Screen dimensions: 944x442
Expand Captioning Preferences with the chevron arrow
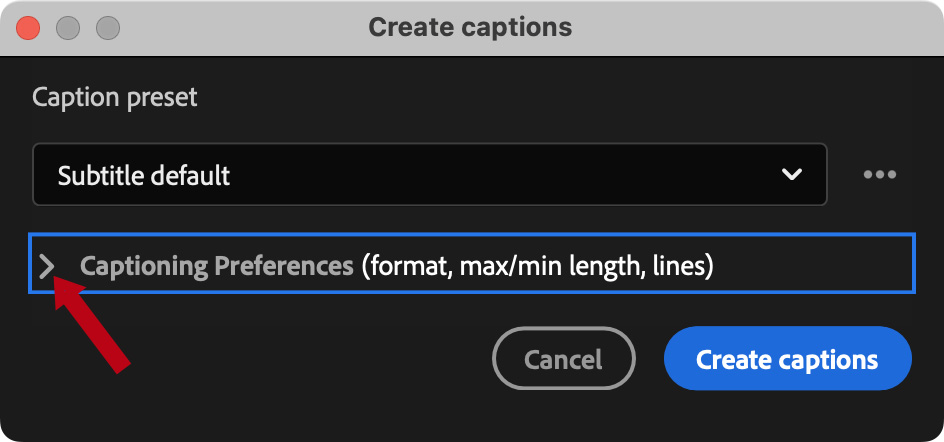point(46,266)
